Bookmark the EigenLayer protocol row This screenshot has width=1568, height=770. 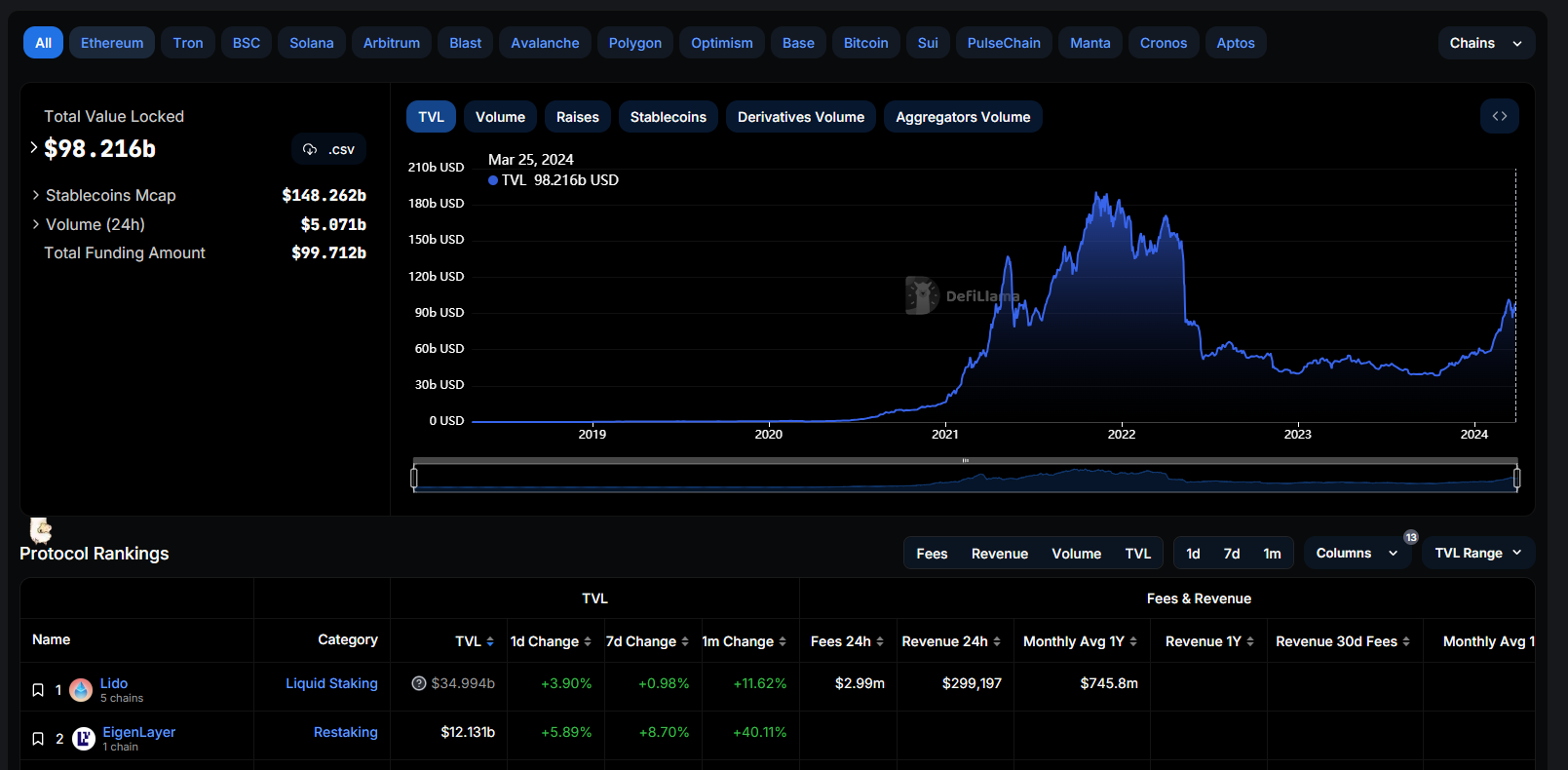click(x=38, y=739)
